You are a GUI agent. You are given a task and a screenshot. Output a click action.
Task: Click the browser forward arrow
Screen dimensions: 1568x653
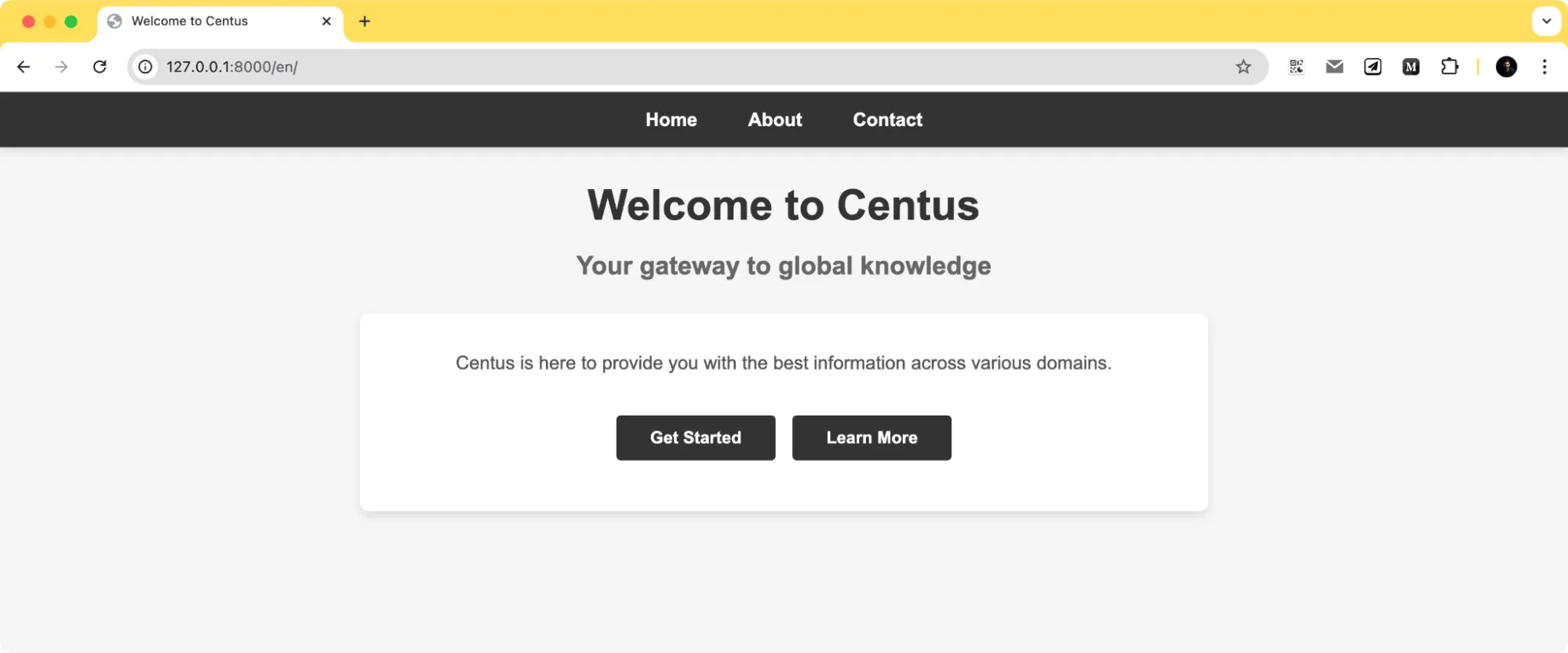click(x=61, y=67)
